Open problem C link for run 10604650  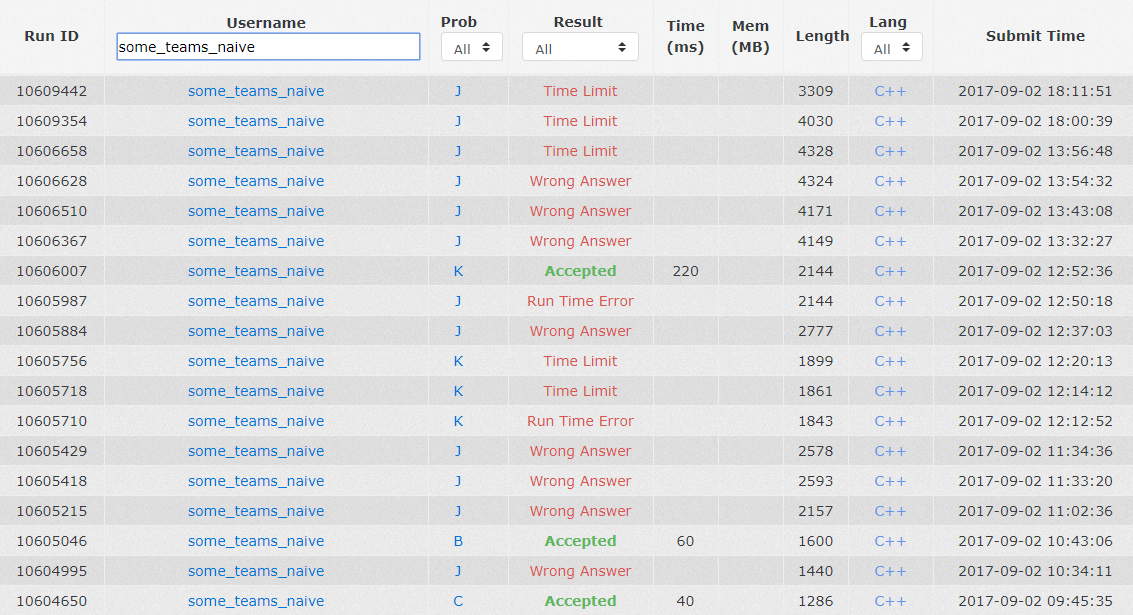click(458, 601)
